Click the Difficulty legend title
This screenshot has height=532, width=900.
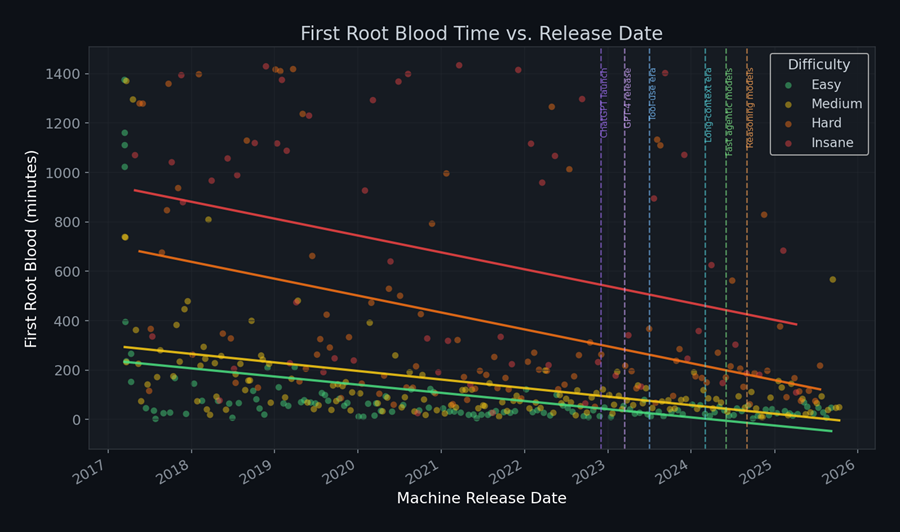[x=818, y=65]
